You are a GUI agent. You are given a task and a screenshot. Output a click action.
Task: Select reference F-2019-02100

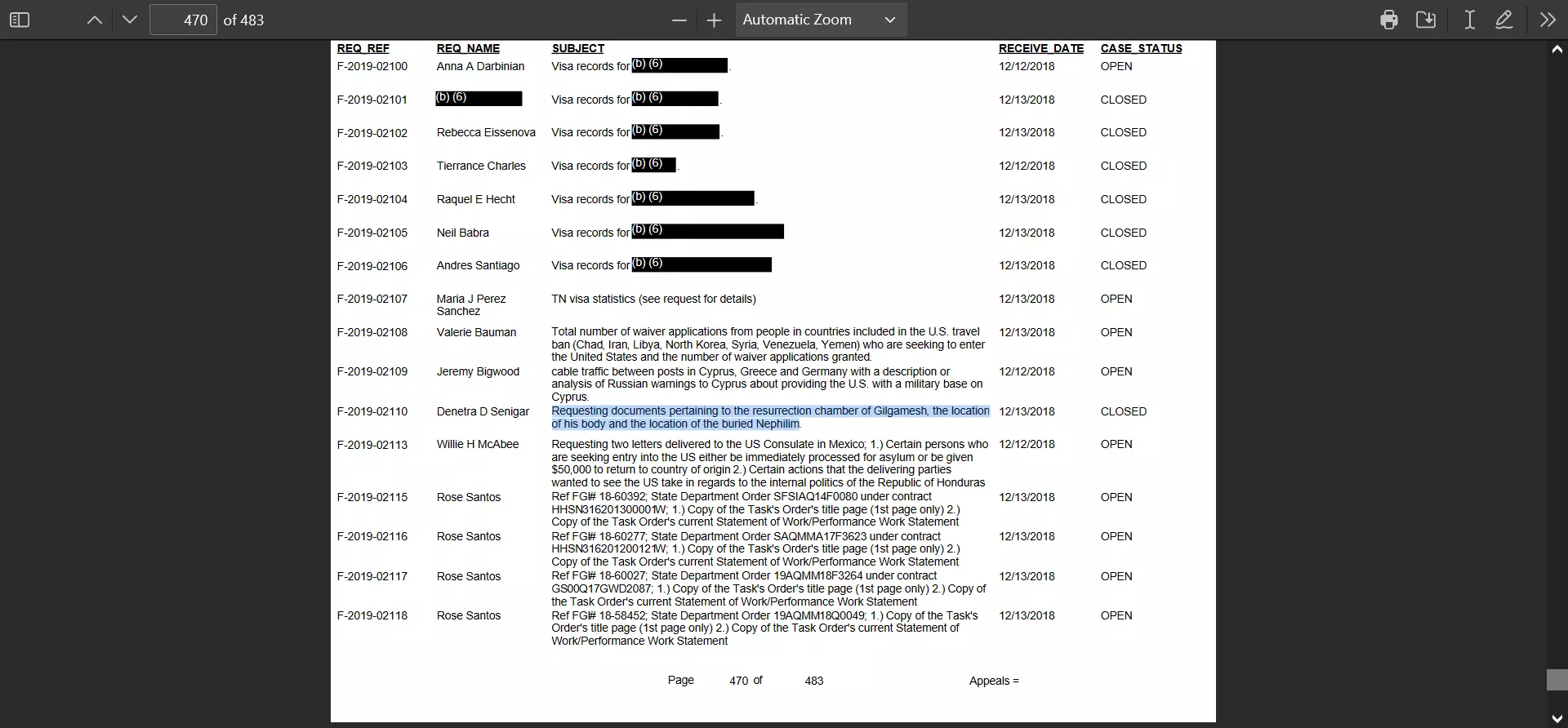click(x=372, y=66)
